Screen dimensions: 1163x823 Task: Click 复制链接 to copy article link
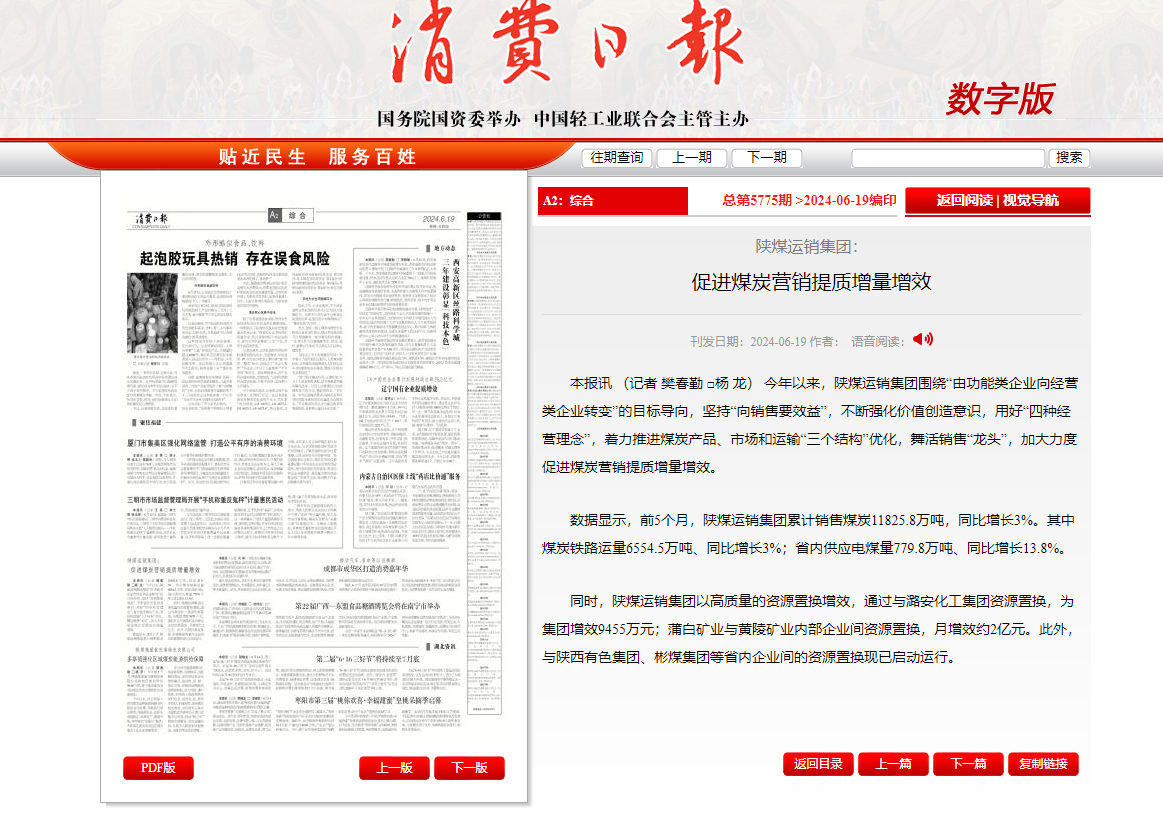[1043, 764]
